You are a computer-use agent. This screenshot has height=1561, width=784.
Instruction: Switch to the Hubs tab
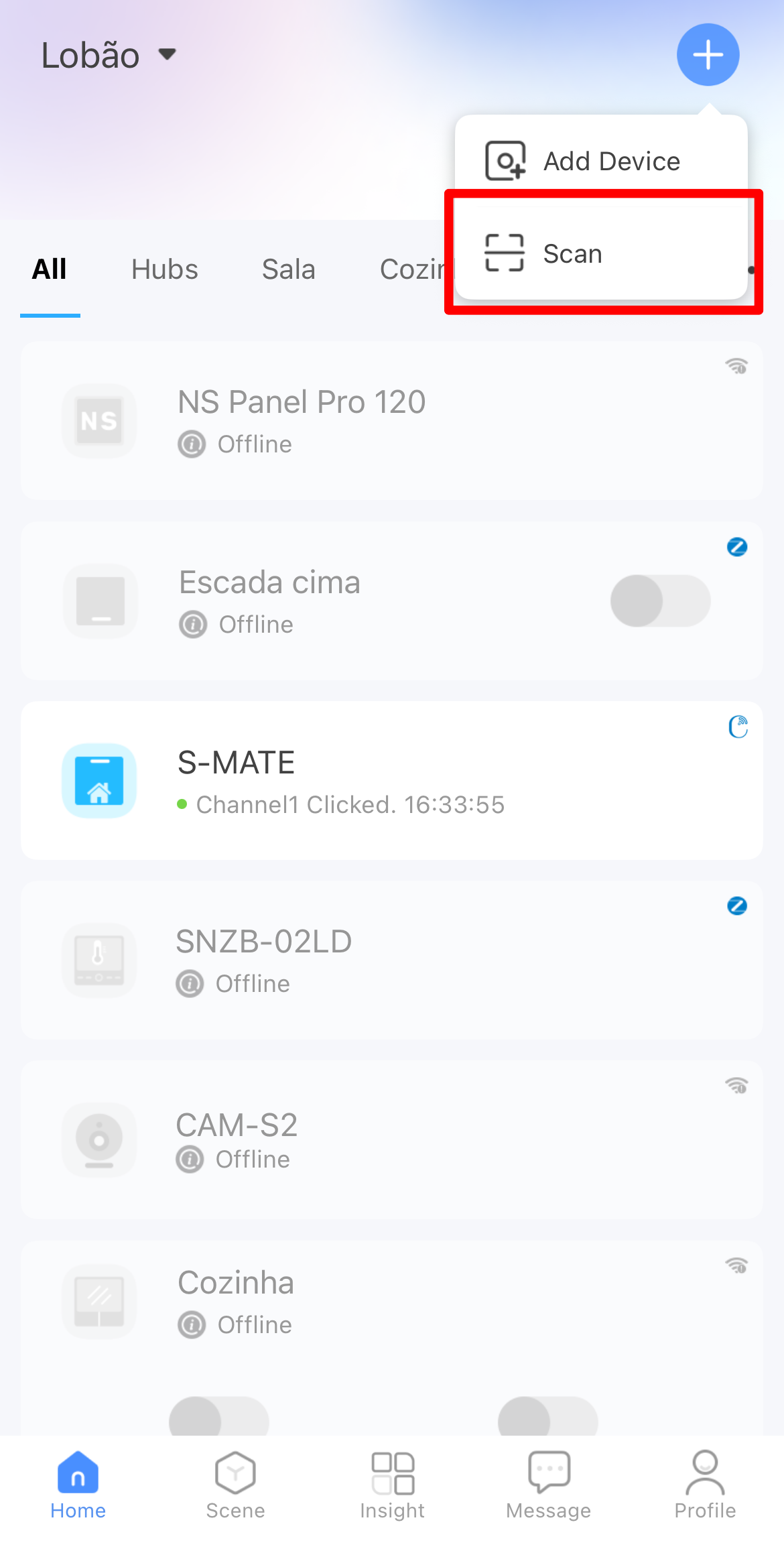click(165, 269)
